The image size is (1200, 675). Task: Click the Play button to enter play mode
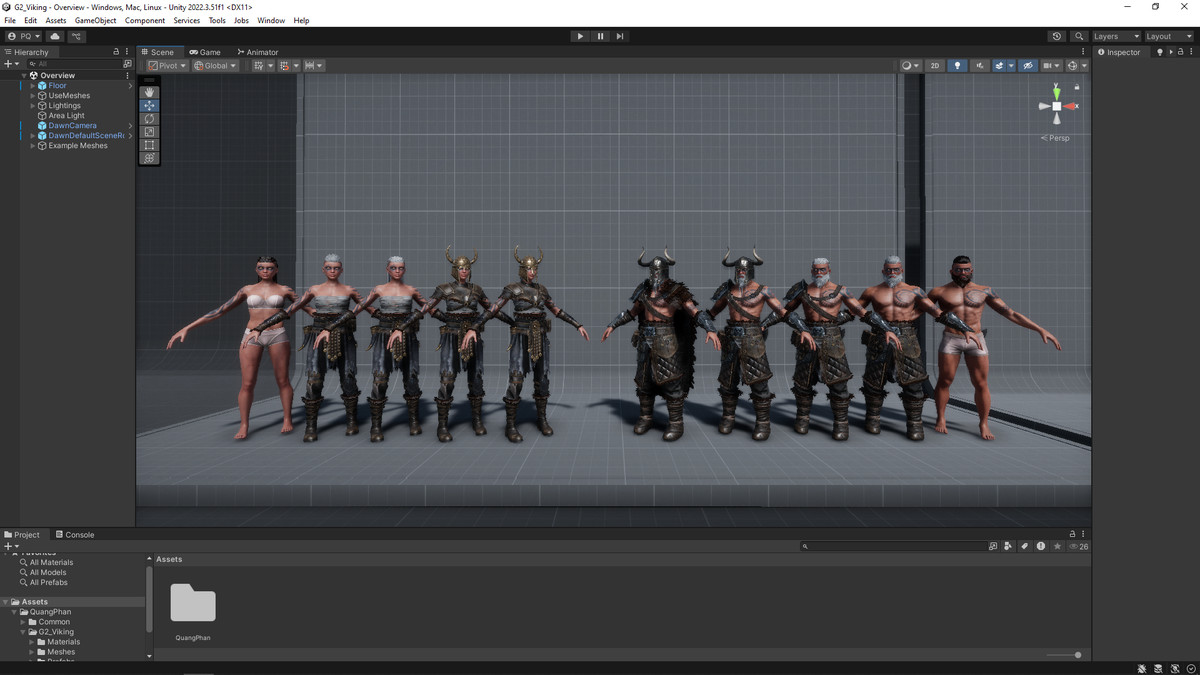(x=580, y=36)
